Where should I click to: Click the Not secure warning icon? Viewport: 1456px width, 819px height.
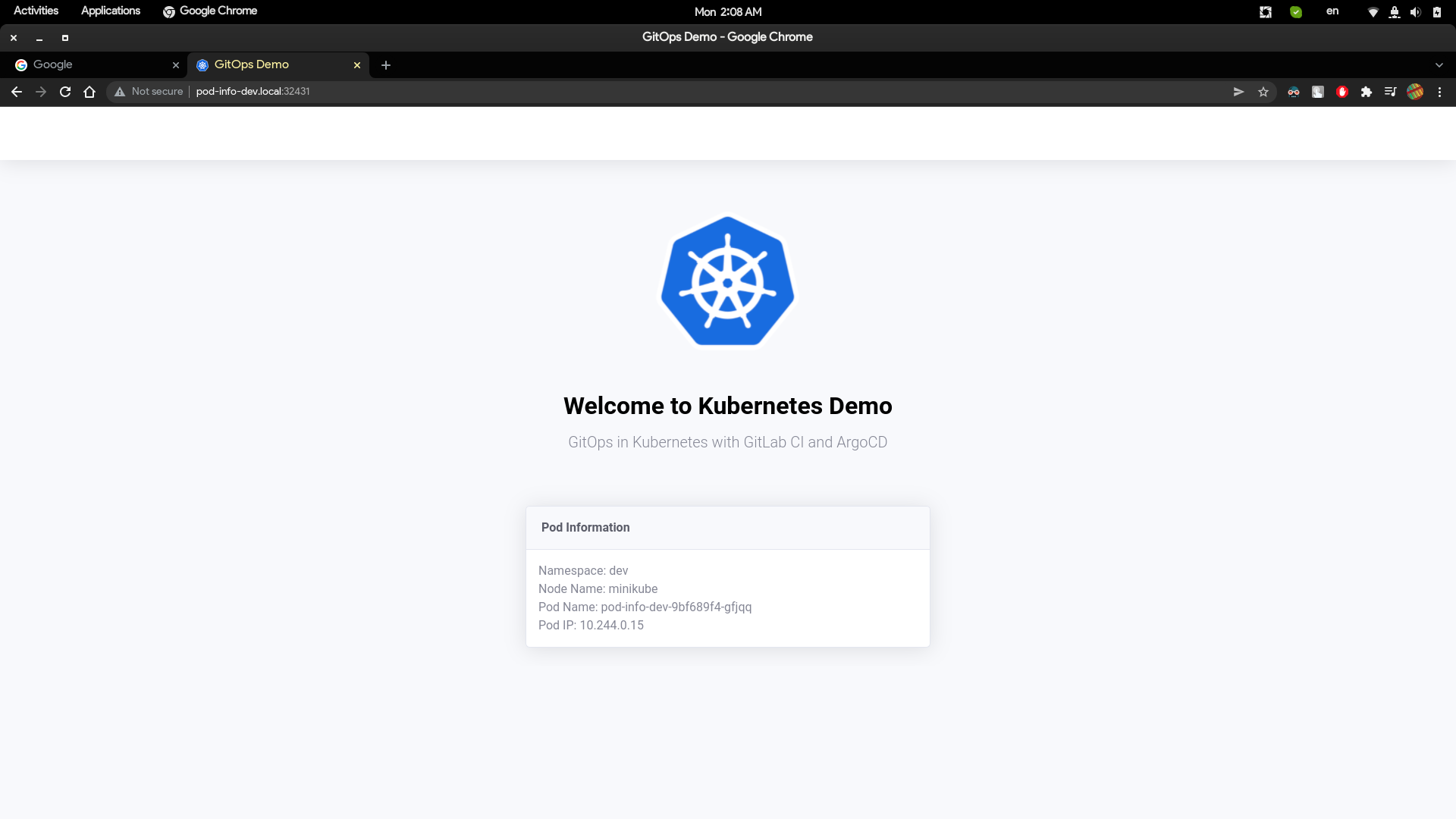tap(120, 92)
